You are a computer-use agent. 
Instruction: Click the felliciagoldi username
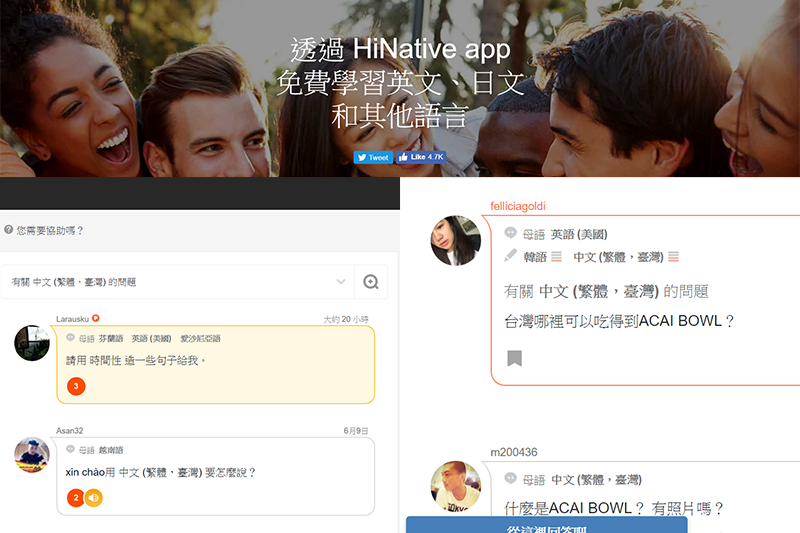pos(518,206)
